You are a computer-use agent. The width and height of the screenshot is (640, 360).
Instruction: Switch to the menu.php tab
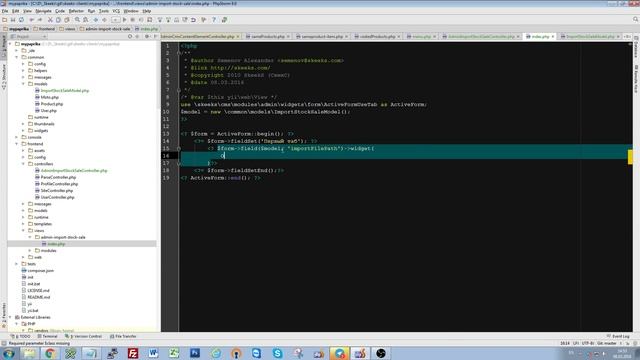(x=421, y=36)
